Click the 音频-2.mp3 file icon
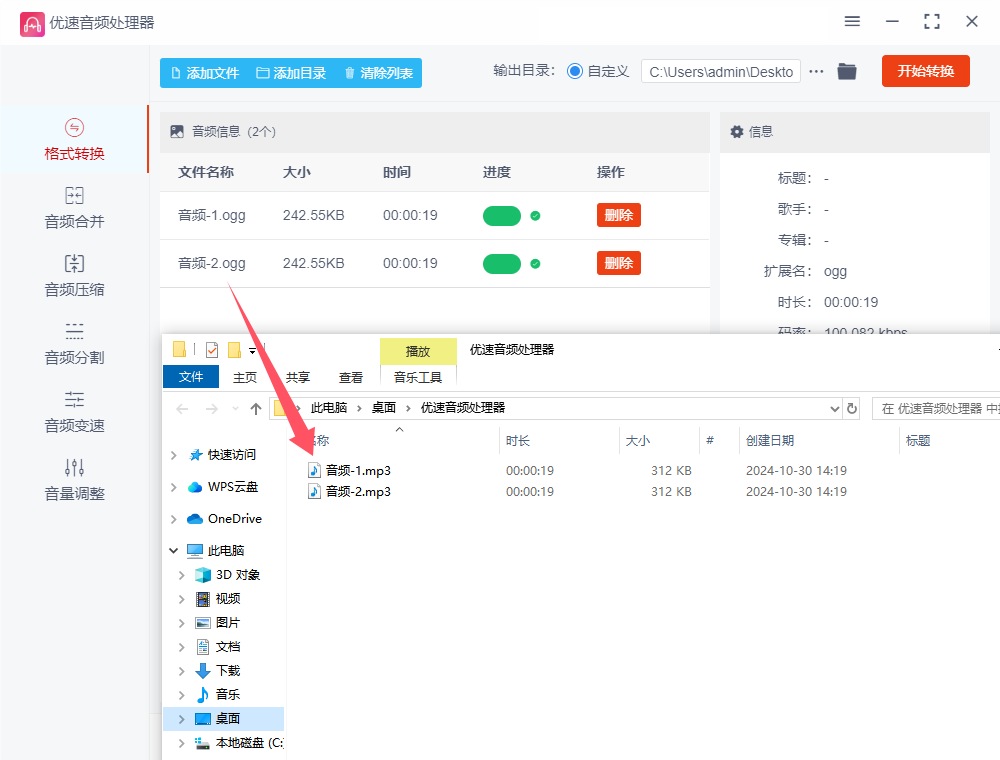 tap(314, 492)
